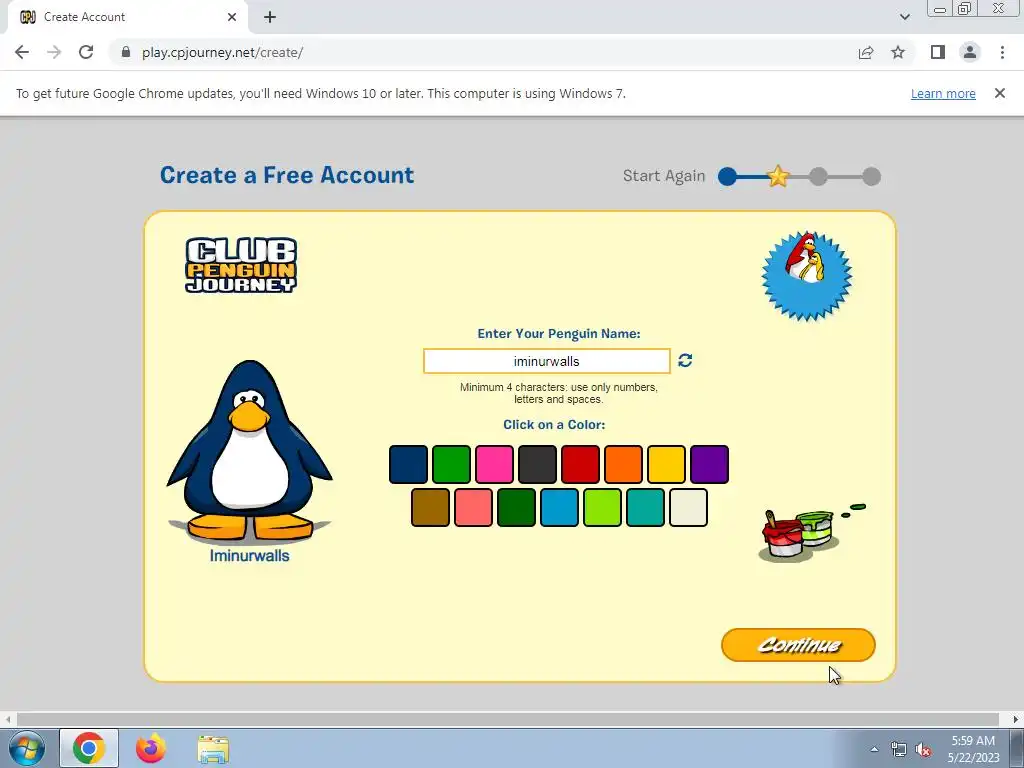
Task: Click the Club Penguin Journey logo
Action: coord(241,264)
